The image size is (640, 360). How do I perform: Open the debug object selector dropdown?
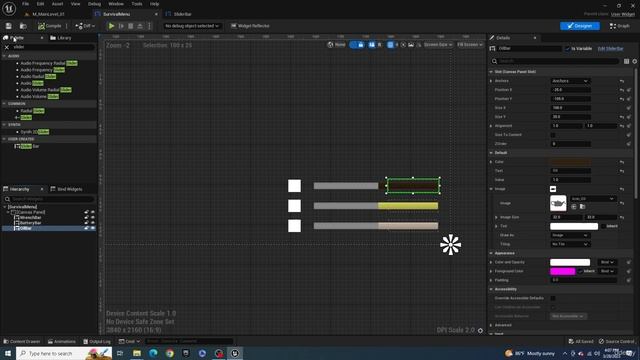point(192,26)
